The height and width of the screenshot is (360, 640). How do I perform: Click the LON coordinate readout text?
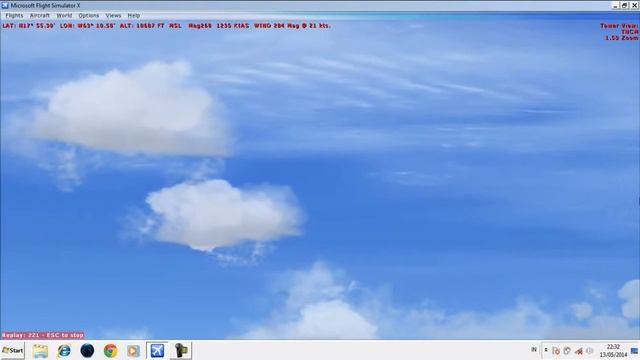(x=87, y=26)
